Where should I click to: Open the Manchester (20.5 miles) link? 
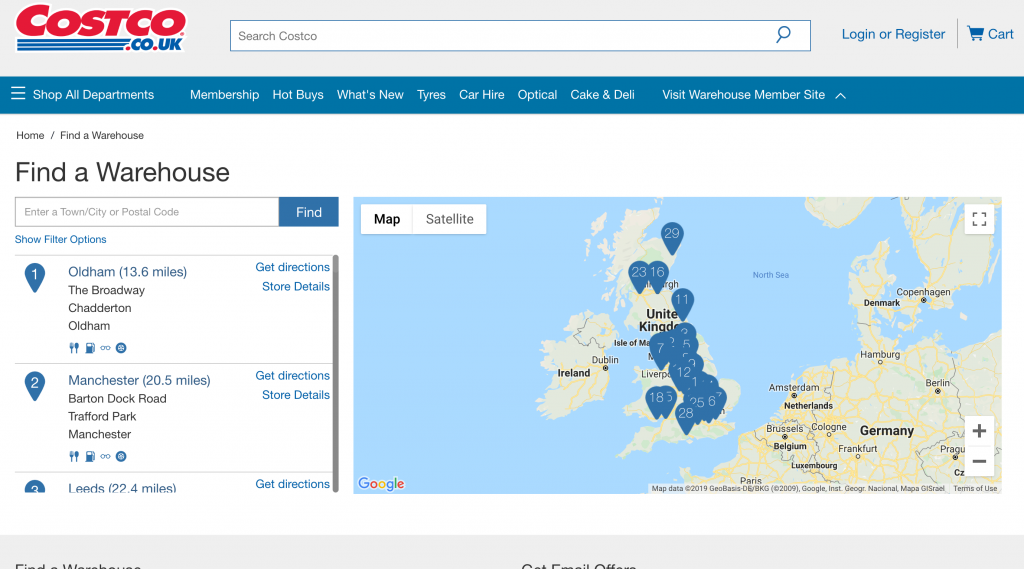139,380
